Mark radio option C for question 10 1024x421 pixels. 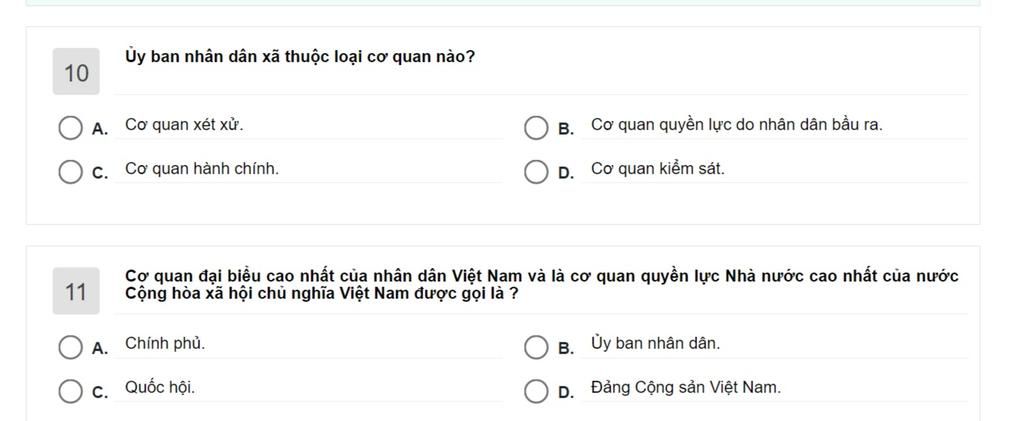tap(70, 172)
